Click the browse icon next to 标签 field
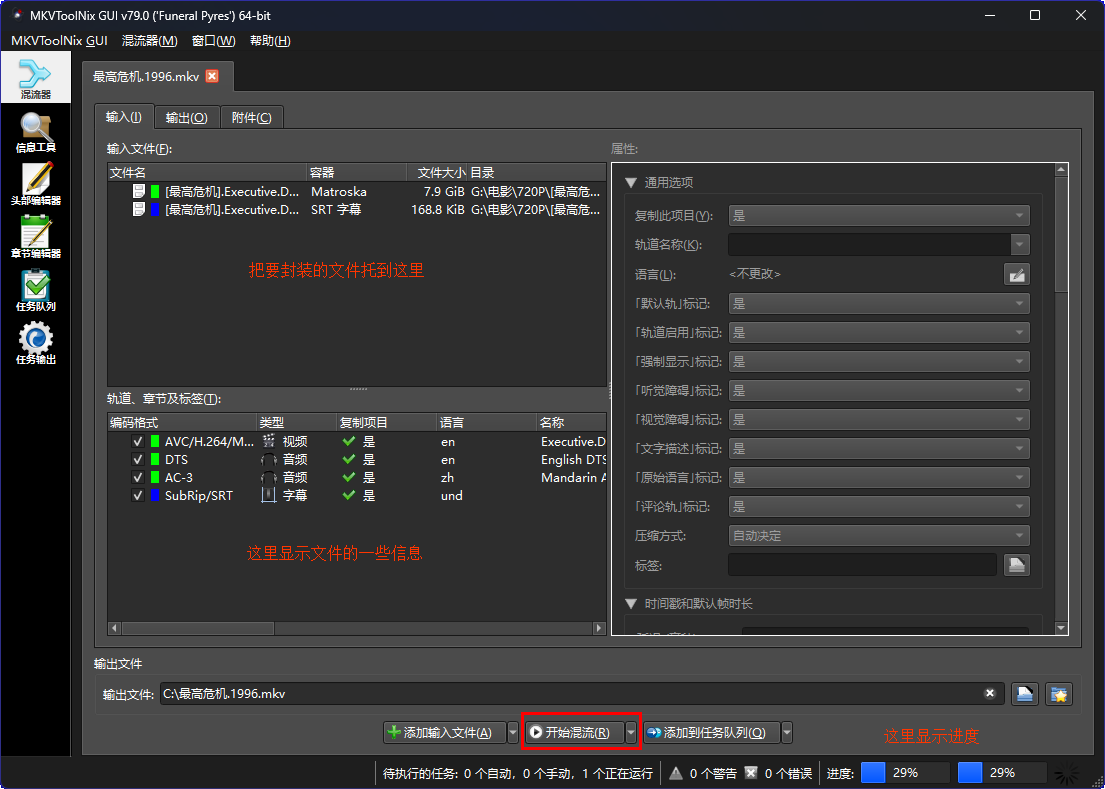 (x=1016, y=565)
